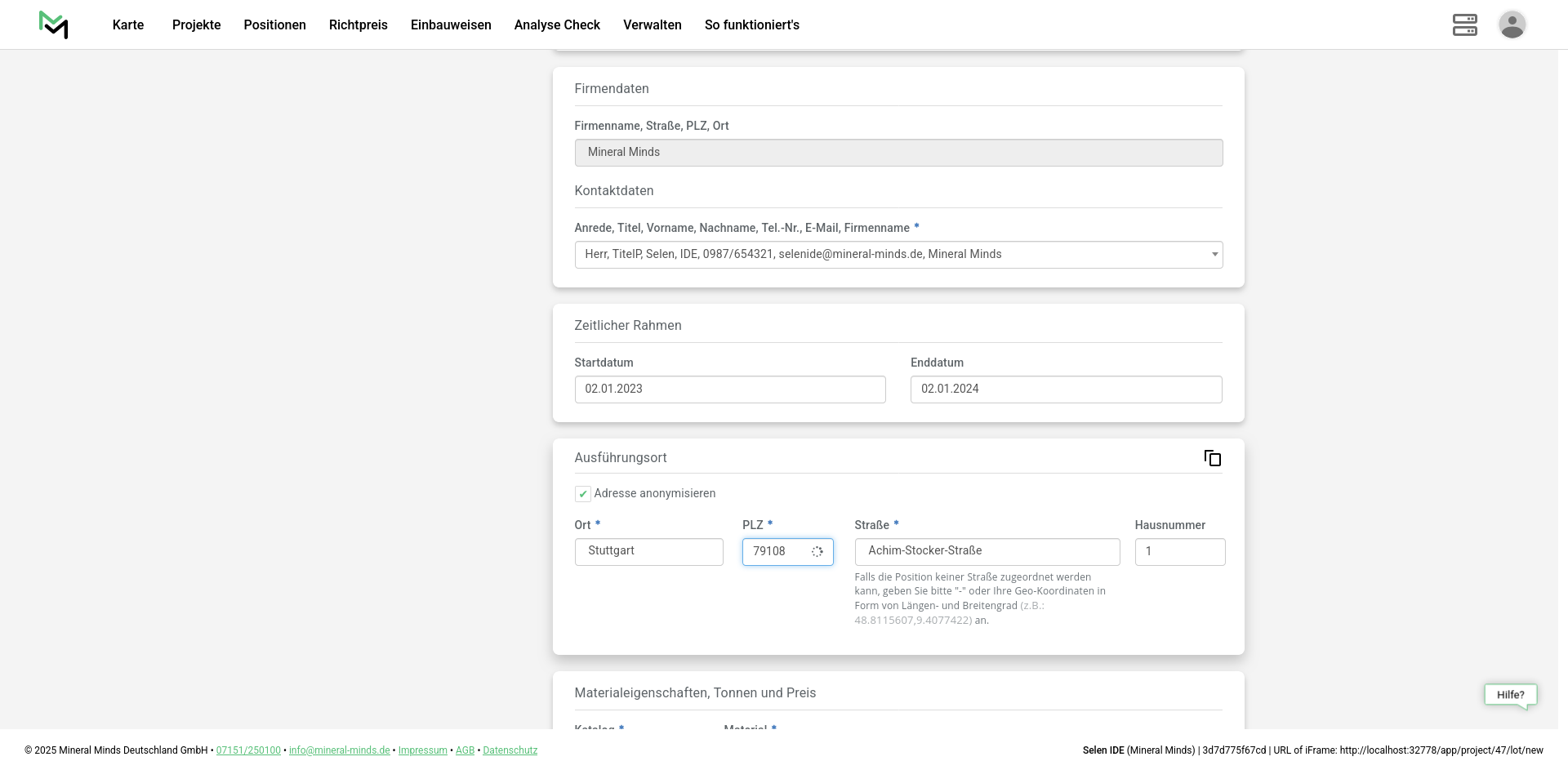Open the Einbauweisen menu item
1568x770 pixels.
[451, 25]
